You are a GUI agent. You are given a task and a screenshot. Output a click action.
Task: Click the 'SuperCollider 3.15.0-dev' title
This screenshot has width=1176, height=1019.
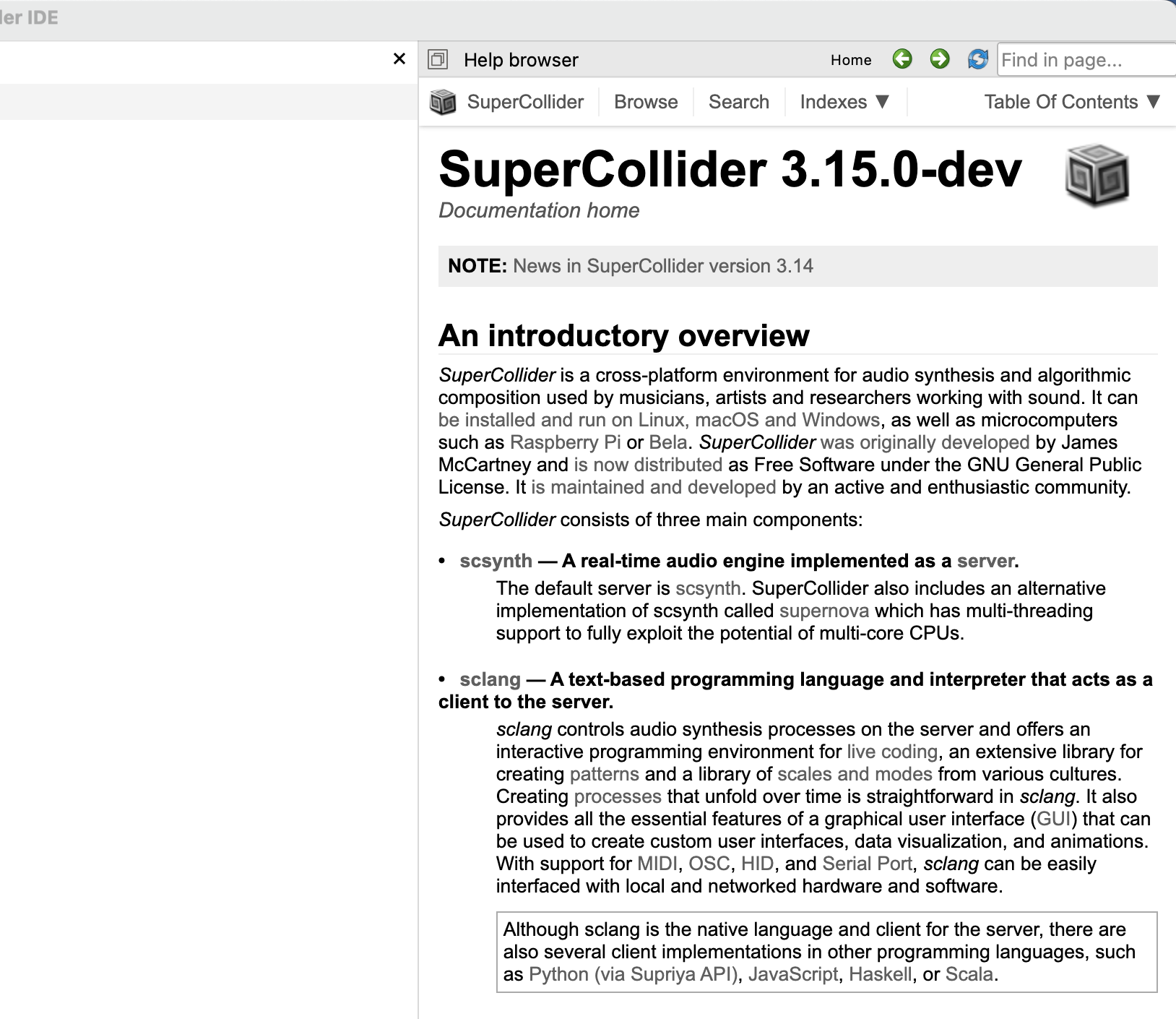point(730,169)
